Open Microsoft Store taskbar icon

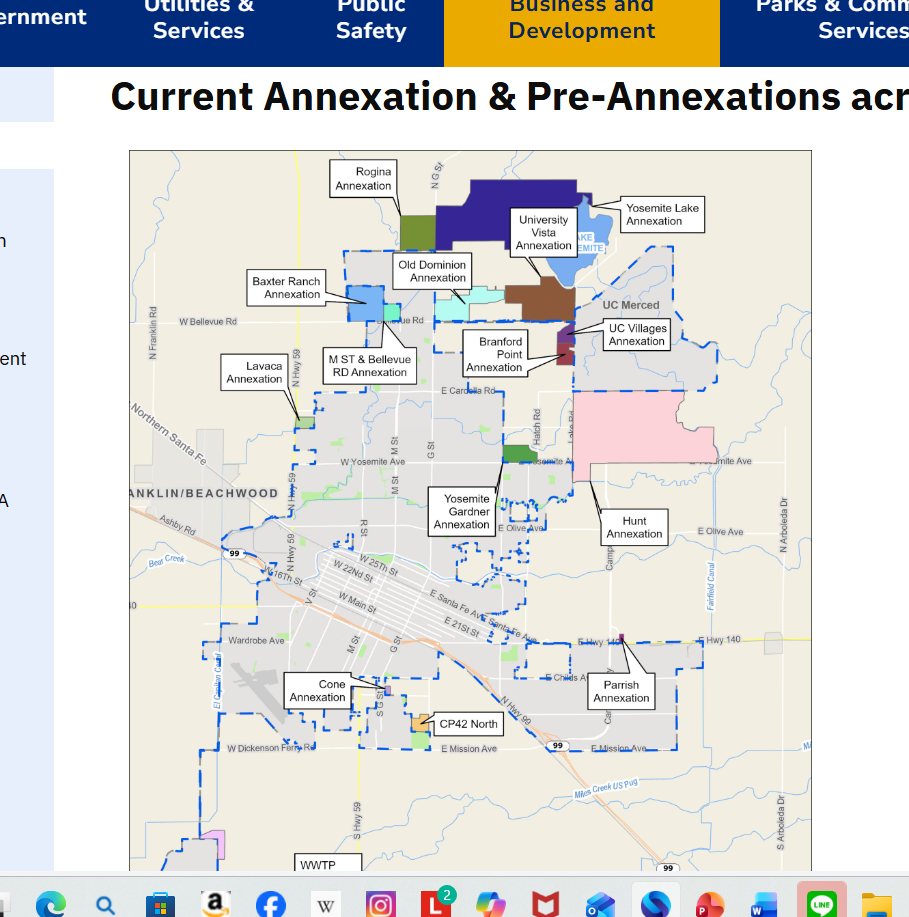[160, 904]
